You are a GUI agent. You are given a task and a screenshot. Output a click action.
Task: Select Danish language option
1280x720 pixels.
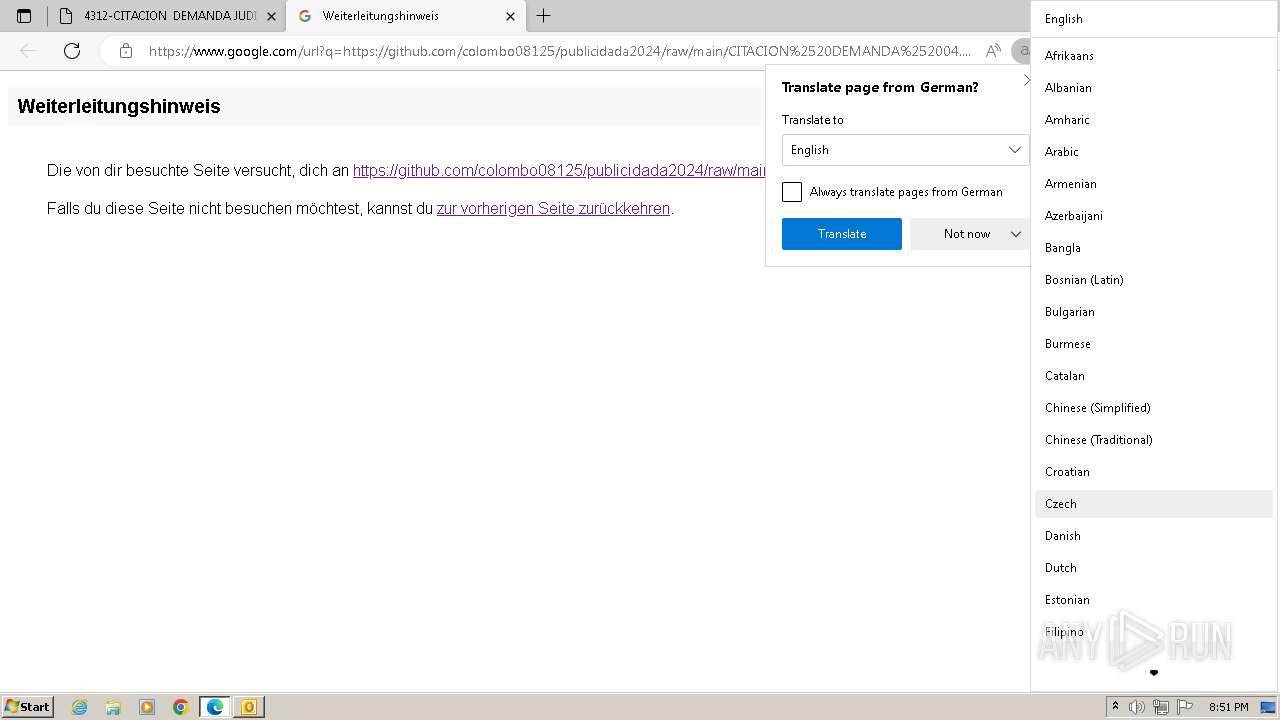click(x=1153, y=536)
